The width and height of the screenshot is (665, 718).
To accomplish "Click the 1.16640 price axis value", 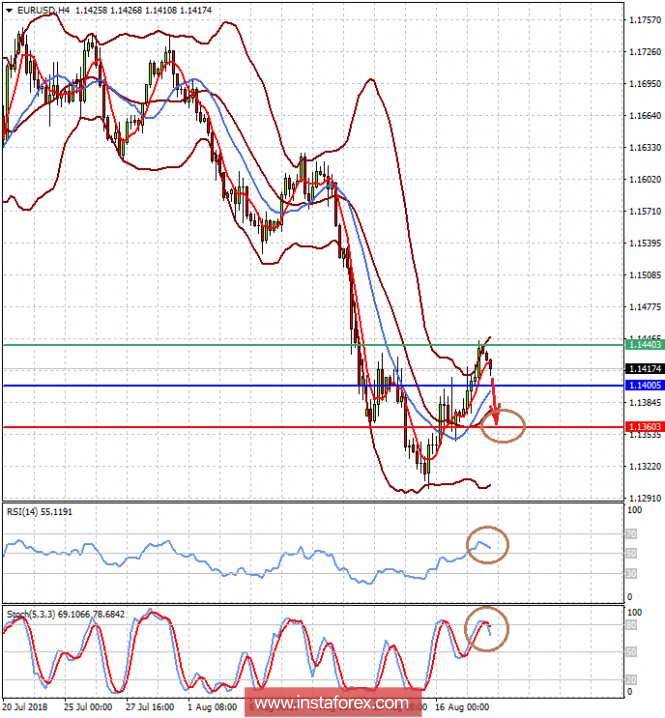I will click(x=645, y=115).
